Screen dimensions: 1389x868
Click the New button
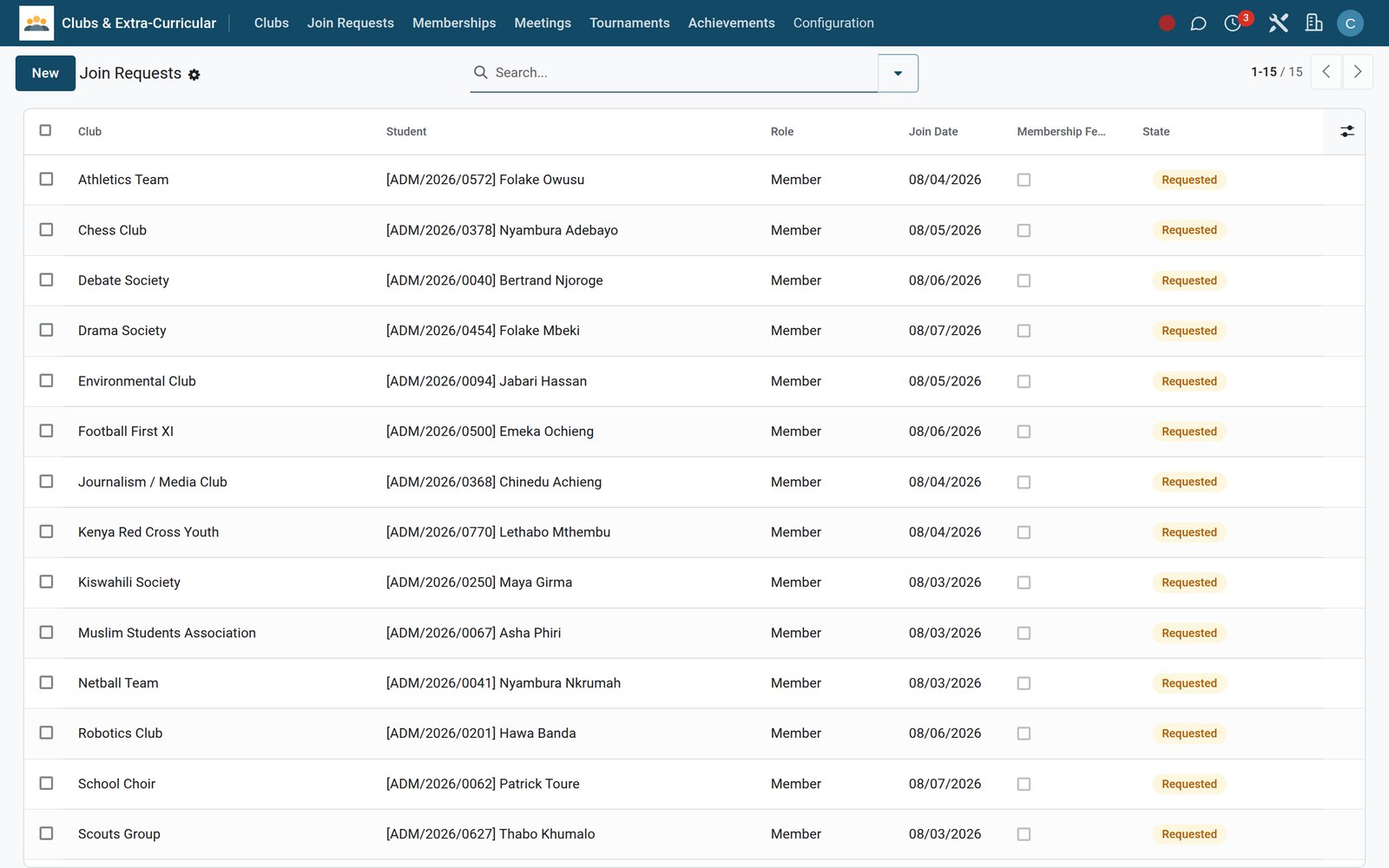45,73
